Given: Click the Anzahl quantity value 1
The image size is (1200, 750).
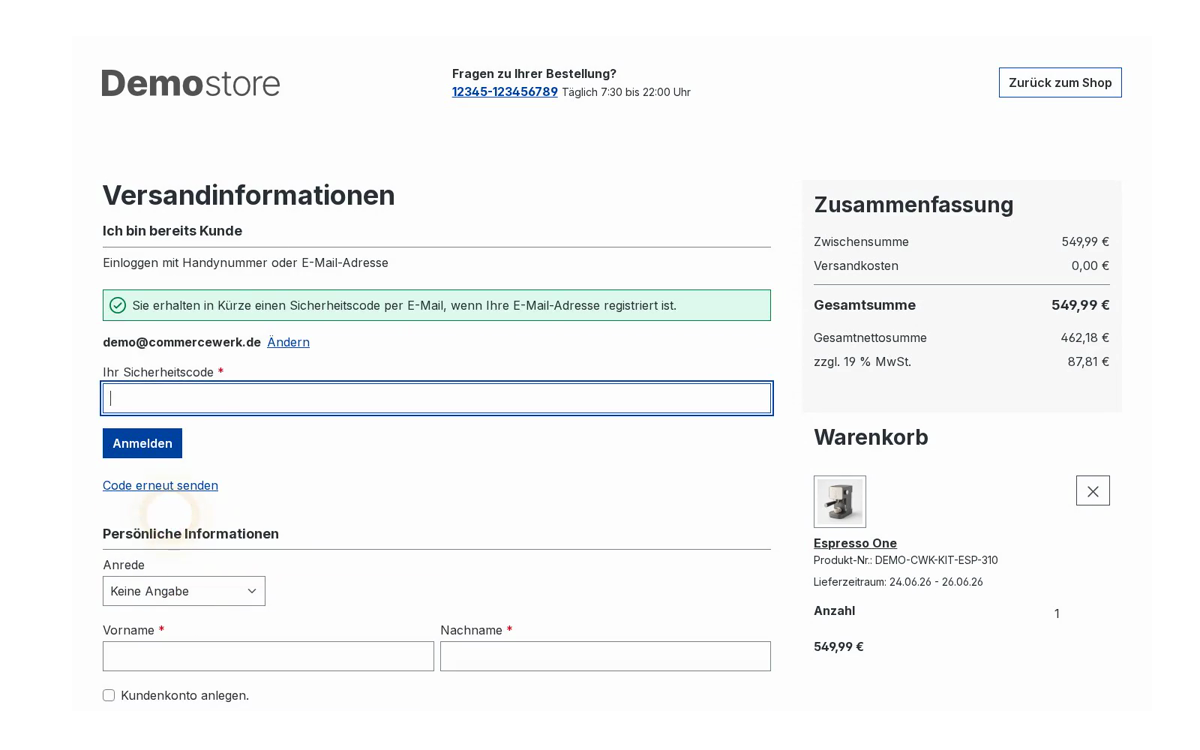Looking at the screenshot, I should click(x=1056, y=614).
